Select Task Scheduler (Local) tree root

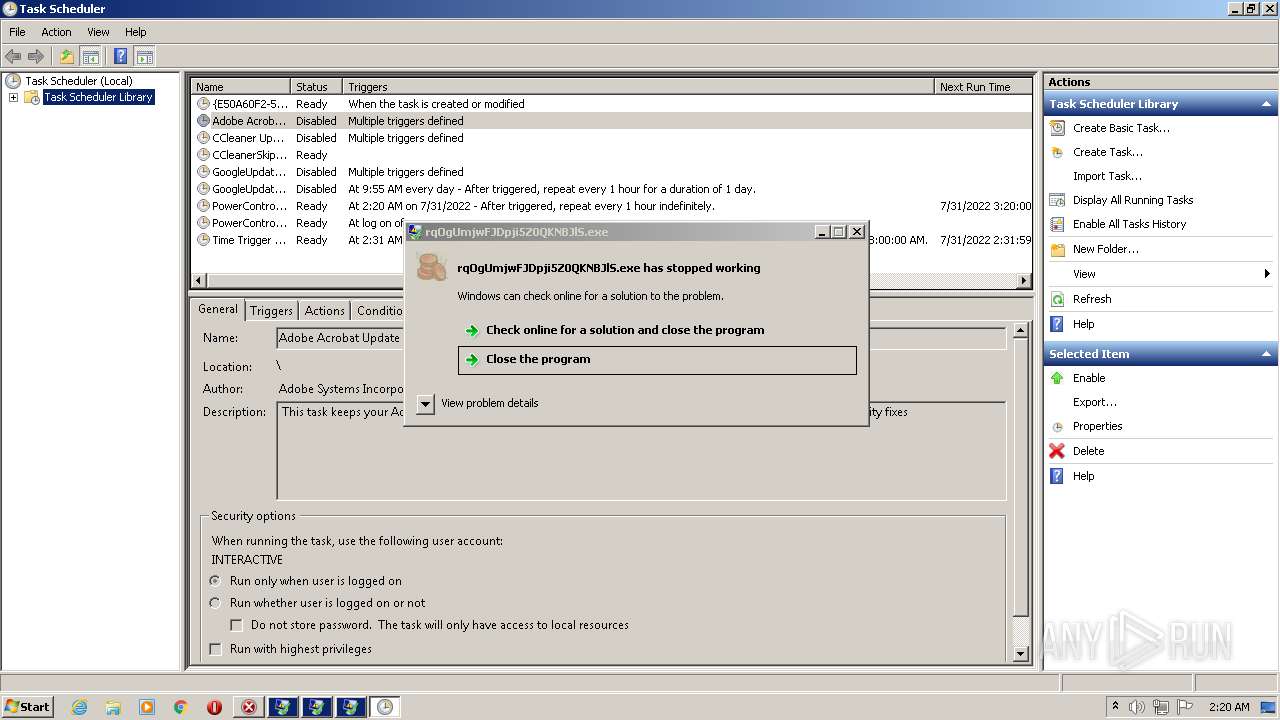click(78, 81)
